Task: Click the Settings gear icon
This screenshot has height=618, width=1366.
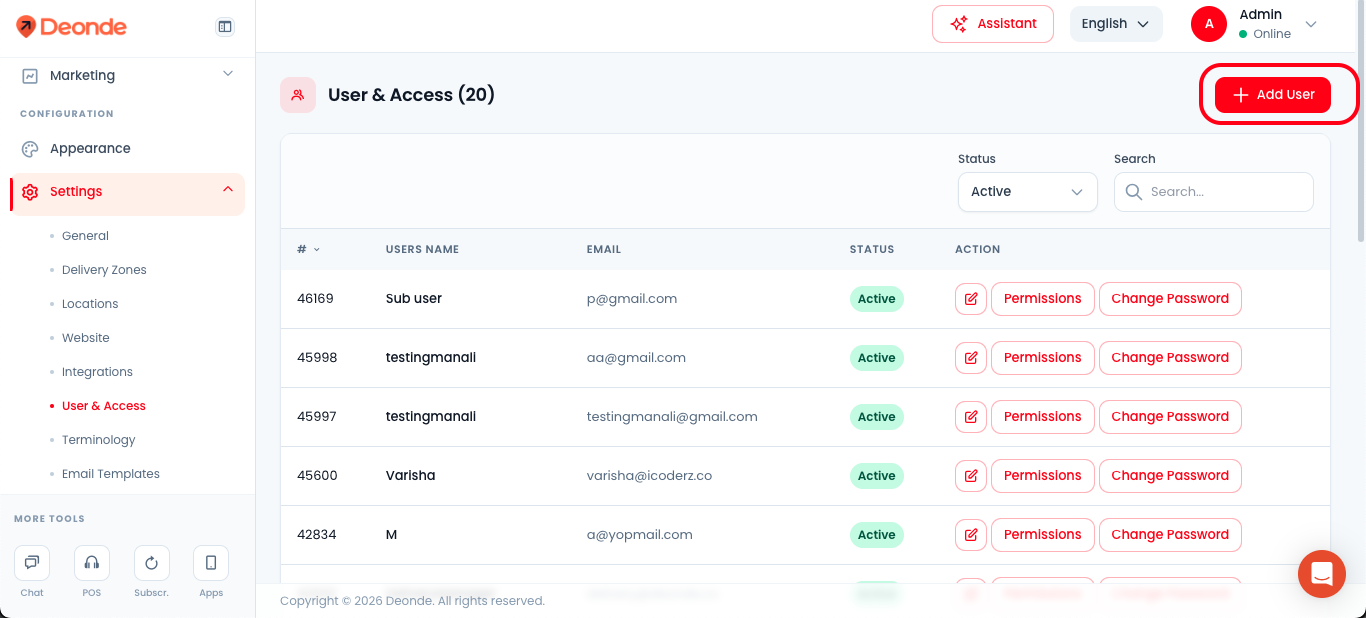Action: (x=30, y=192)
